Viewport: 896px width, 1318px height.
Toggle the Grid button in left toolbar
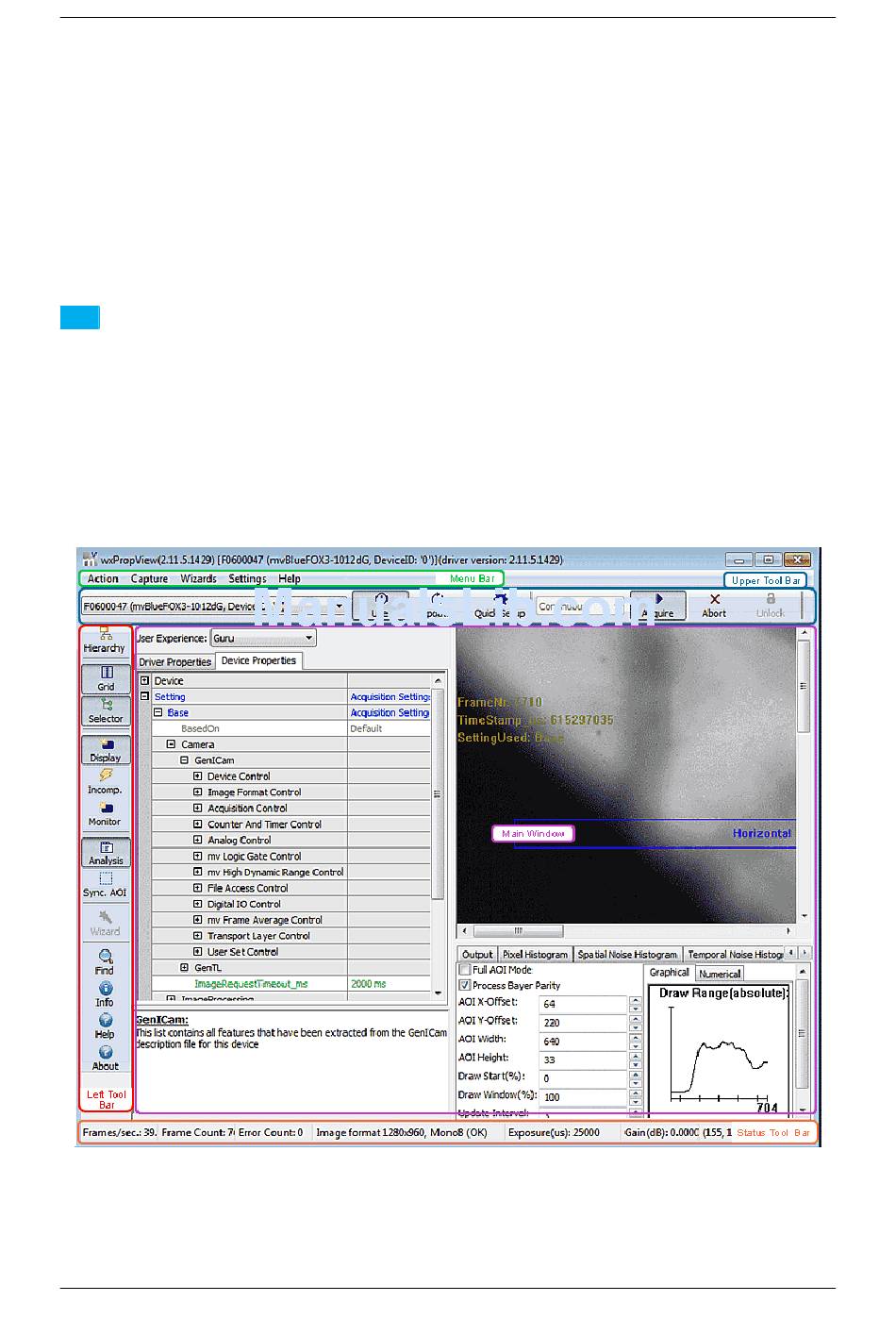(106, 678)
